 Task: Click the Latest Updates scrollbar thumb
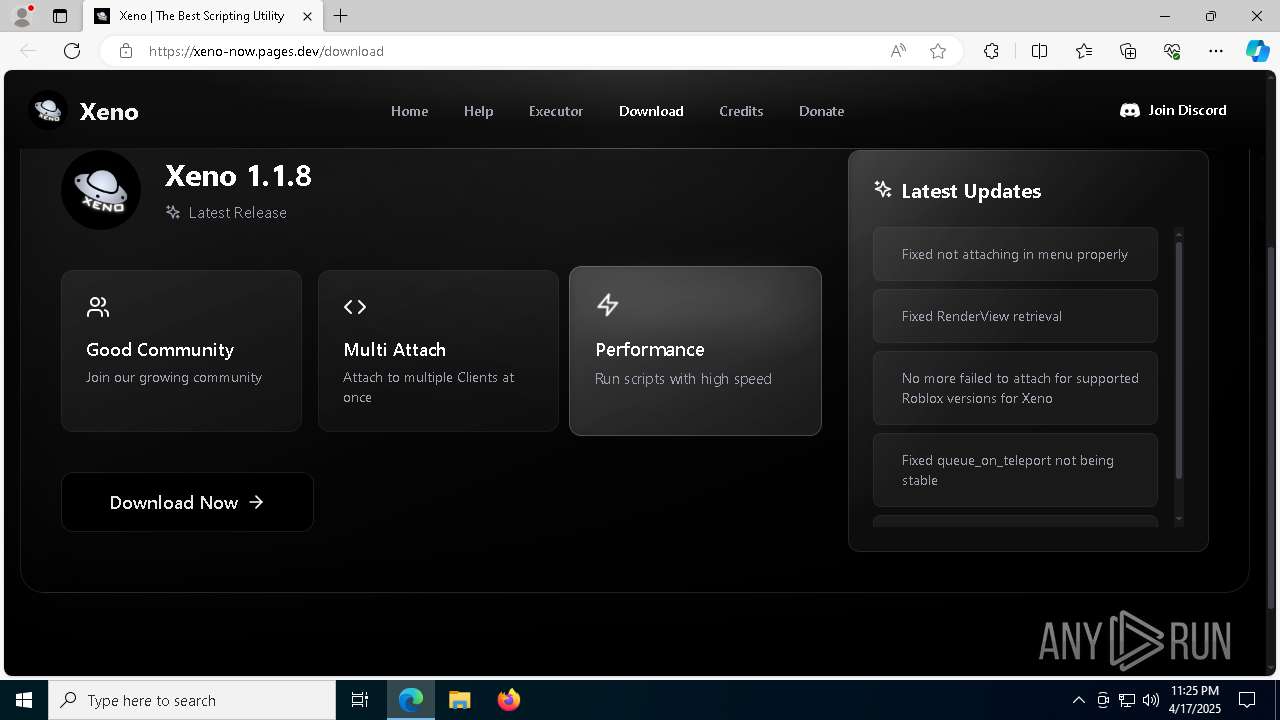pos(1179,360)
